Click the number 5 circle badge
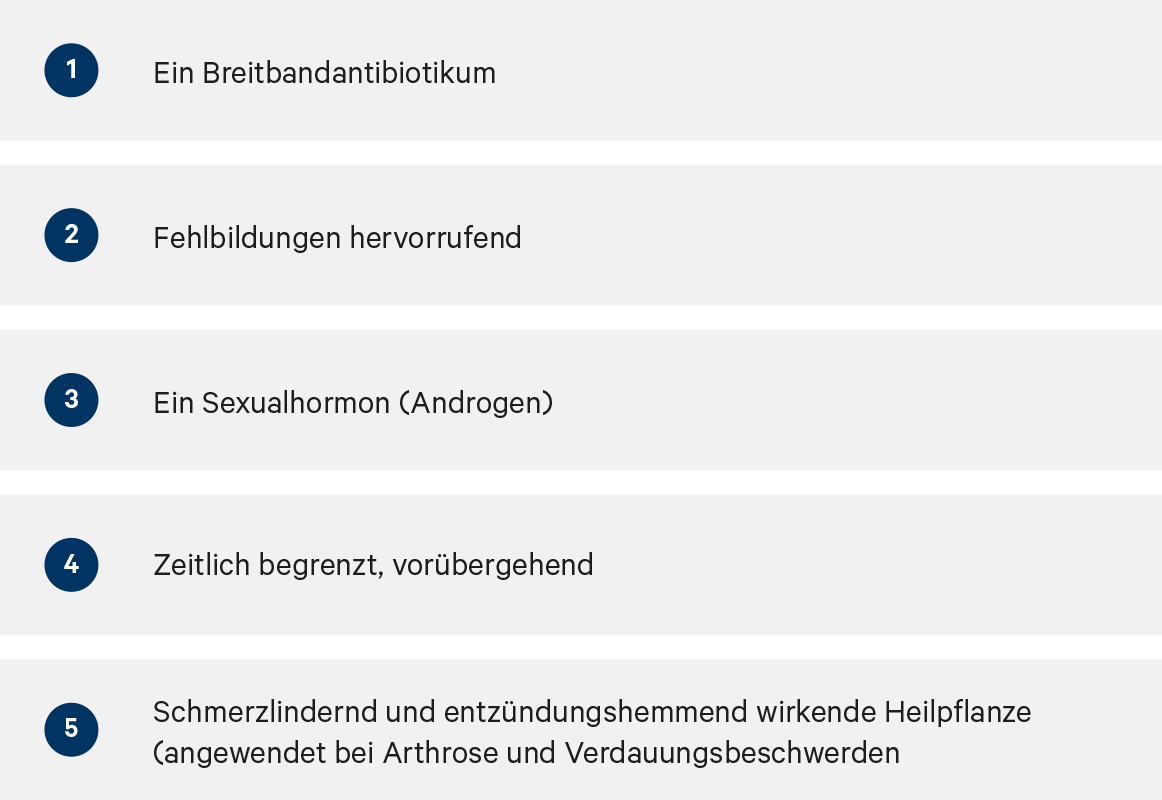Screen dimensions: 1162x800 [x=71, y=730]
